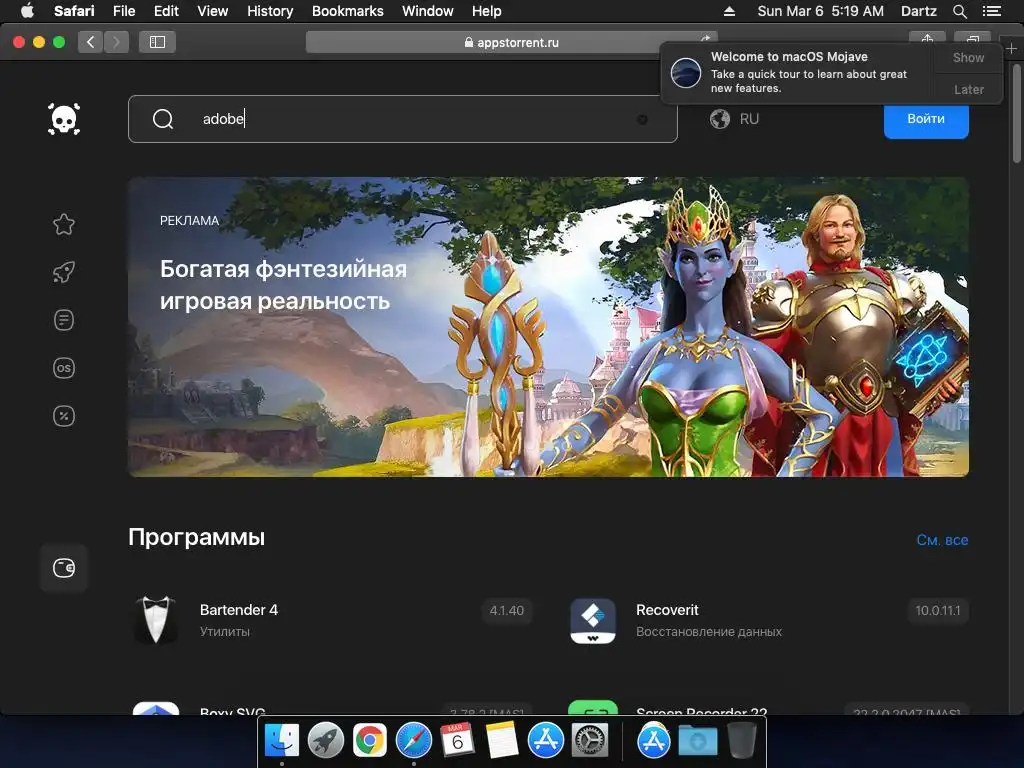
Task: Open System Preferences from the Dock
Action: pyautogui.click(x=590, y=740)
